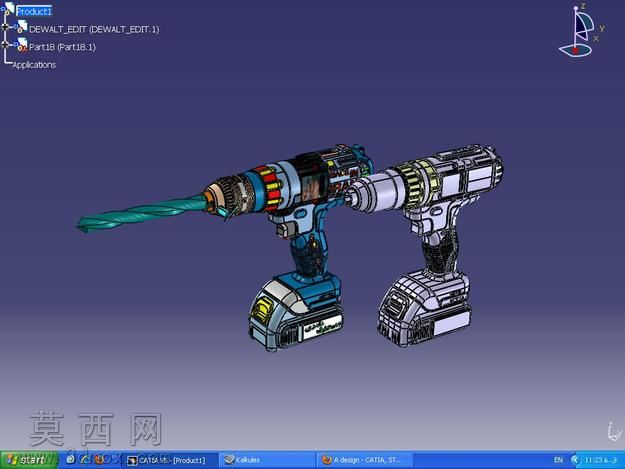The image size is (625, 469).
Task: Switch to the Kalkules taskbar window
Action: (x=267, y=460)
